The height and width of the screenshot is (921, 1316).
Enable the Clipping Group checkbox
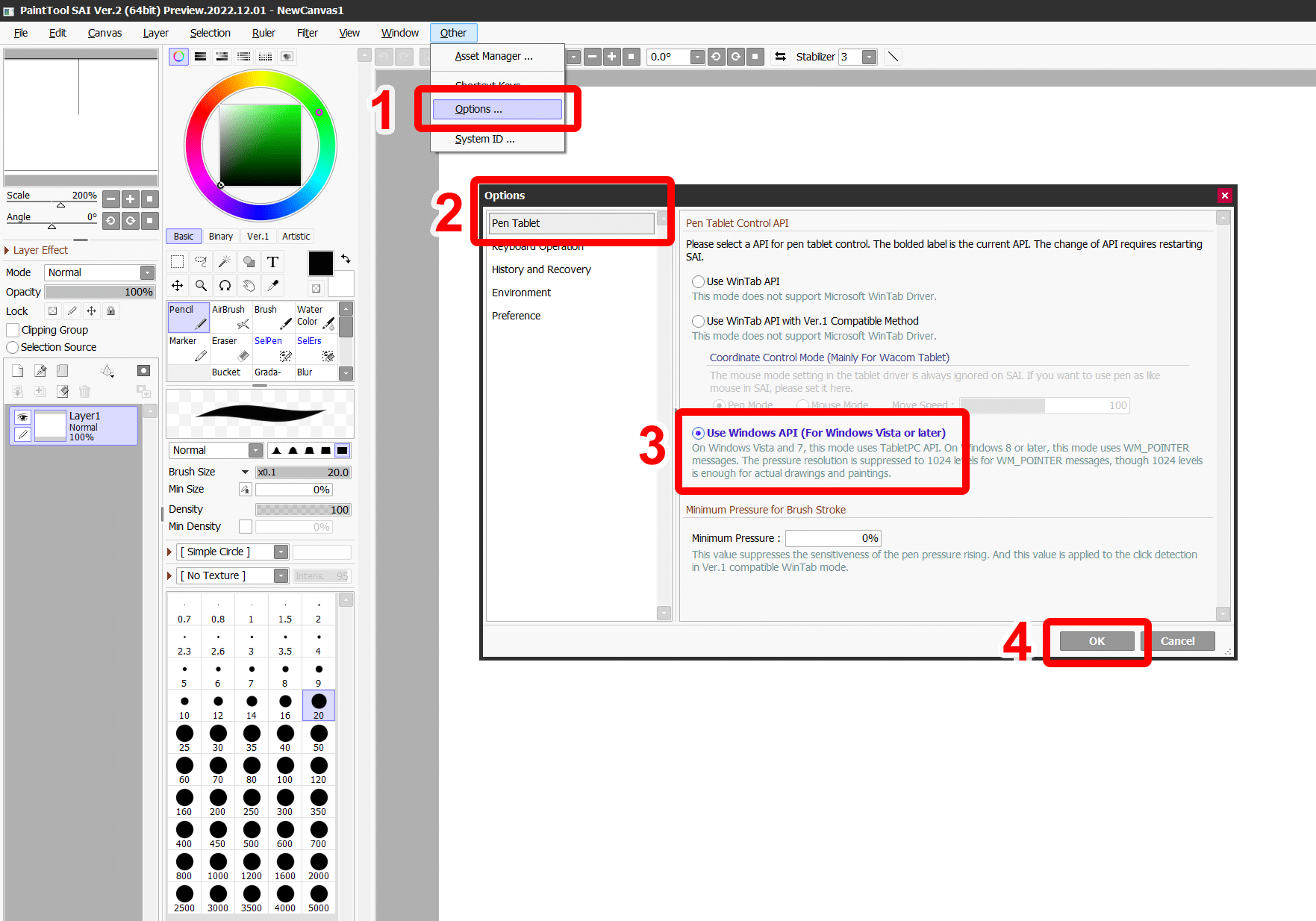(x=13, y=330)
